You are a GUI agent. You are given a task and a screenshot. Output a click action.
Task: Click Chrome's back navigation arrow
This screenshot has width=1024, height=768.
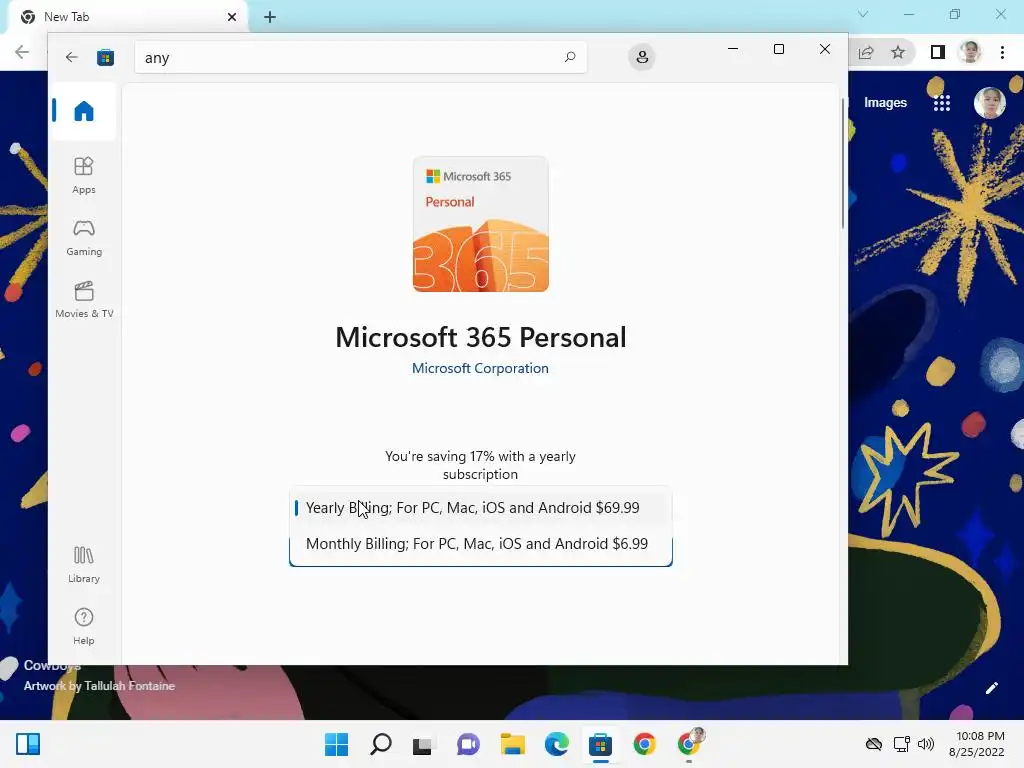(x=22, y=52)
